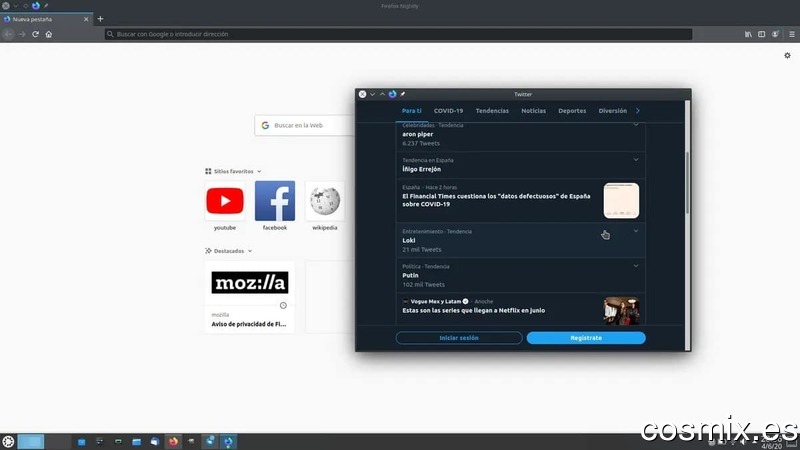Open the terminal icon in taskbar

tap(118, 442)
